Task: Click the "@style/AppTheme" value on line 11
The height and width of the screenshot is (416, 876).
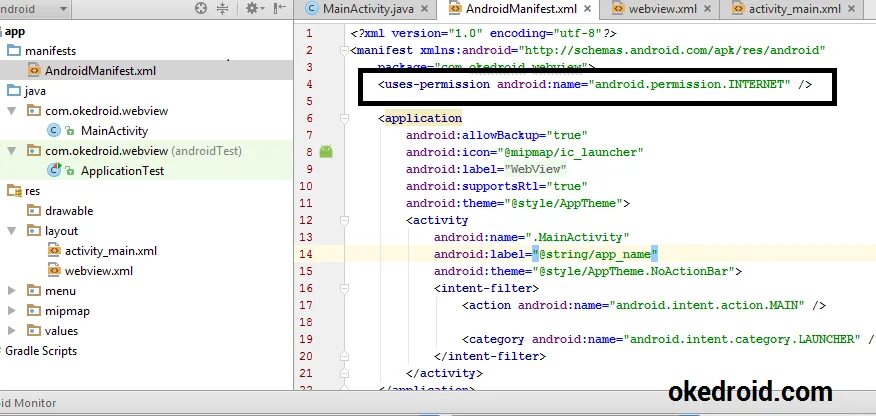Action: 564,203
